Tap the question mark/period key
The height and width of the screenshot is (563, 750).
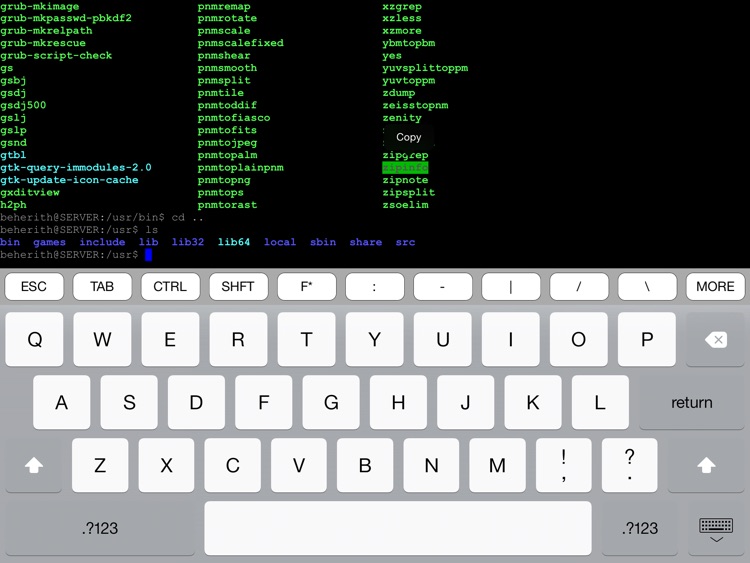(x=630, y=465)
